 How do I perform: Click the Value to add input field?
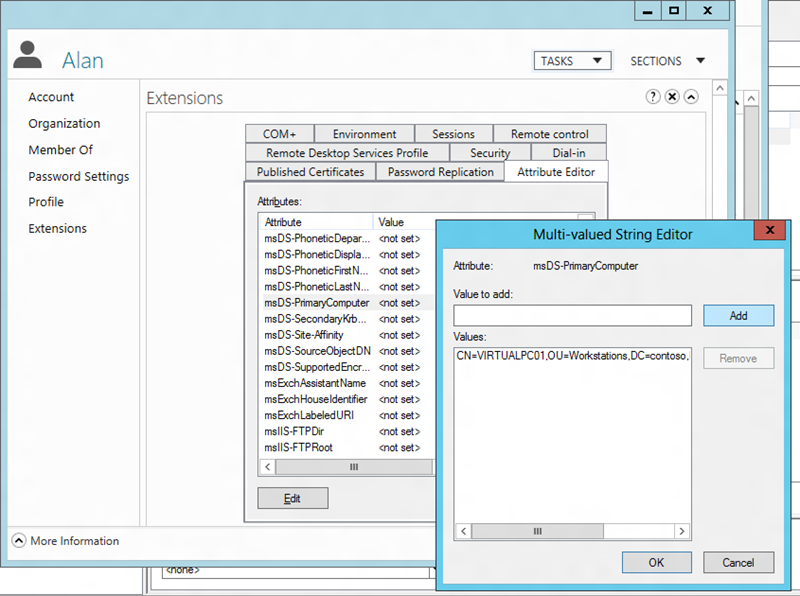point(572,316)
